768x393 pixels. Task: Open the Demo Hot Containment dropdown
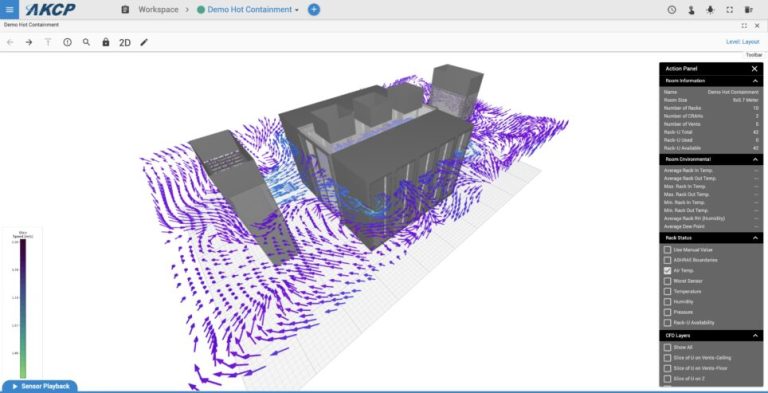click(248, 10)
